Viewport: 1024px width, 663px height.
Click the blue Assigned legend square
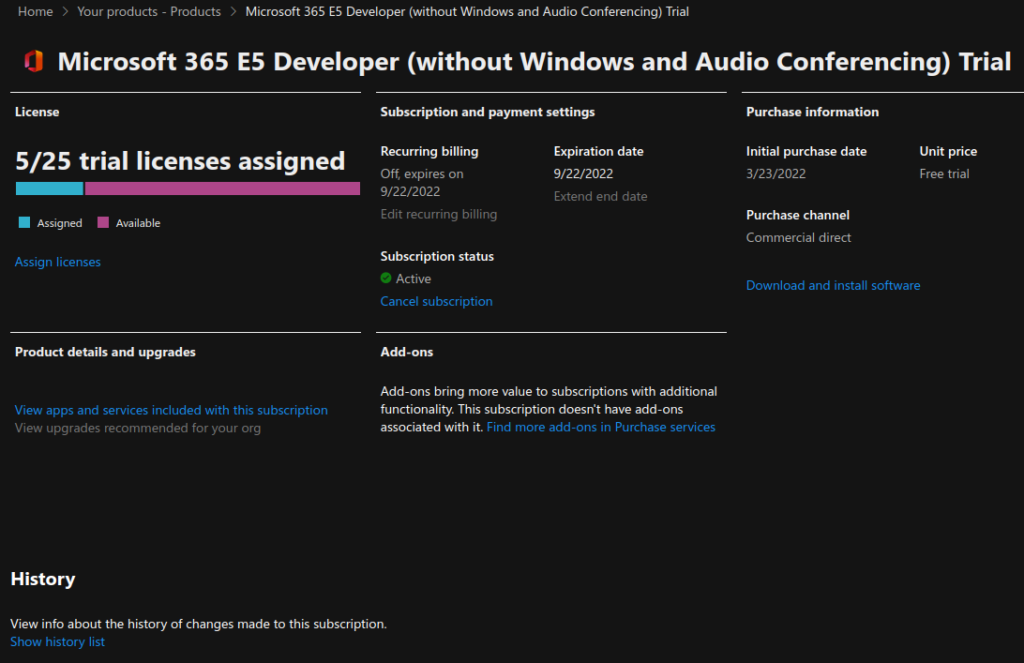(x=24, y=223)
